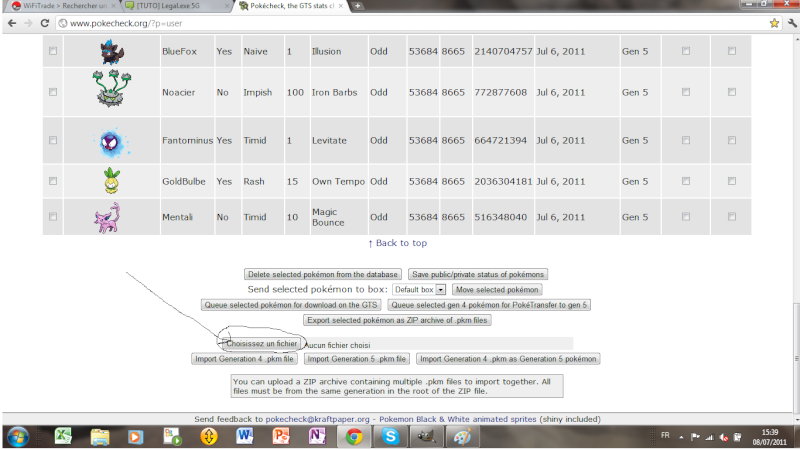Open the Default box dropdown
800x450 pixels.
point(419,289)
